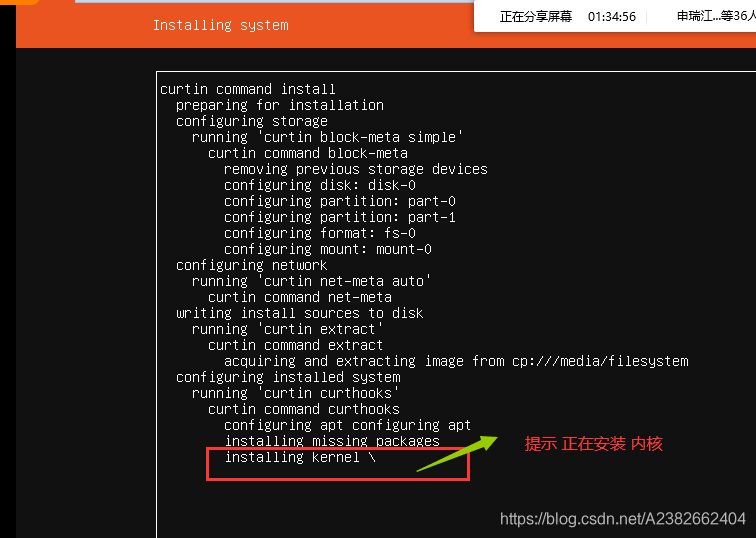Click the 'configuring partition: part-0' line
This screenshot has height=538, width=756.
339,201
